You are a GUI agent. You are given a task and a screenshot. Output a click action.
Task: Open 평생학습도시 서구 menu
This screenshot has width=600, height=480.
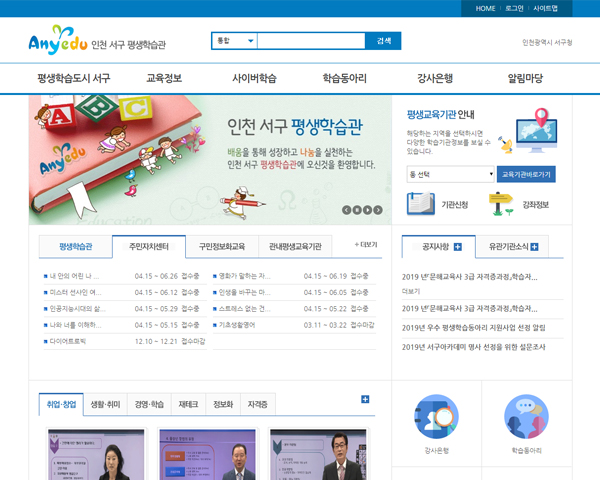pyautogui.click(x=74, y=78)
